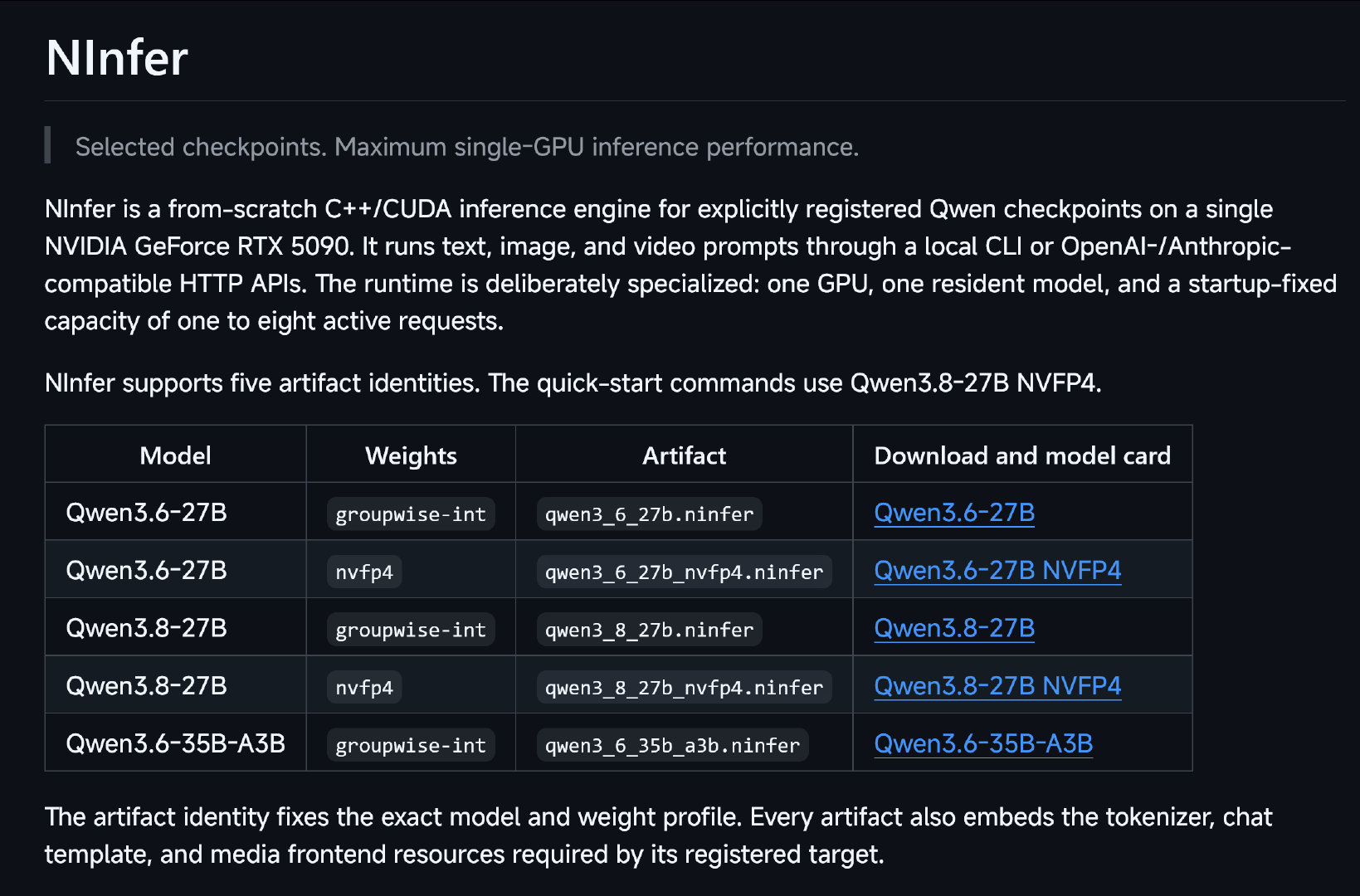This screenshot has width=1360, height=896.
Task: Click the qwen3_6_35b_a3b.ninfer artifact code
Action: 672,745
